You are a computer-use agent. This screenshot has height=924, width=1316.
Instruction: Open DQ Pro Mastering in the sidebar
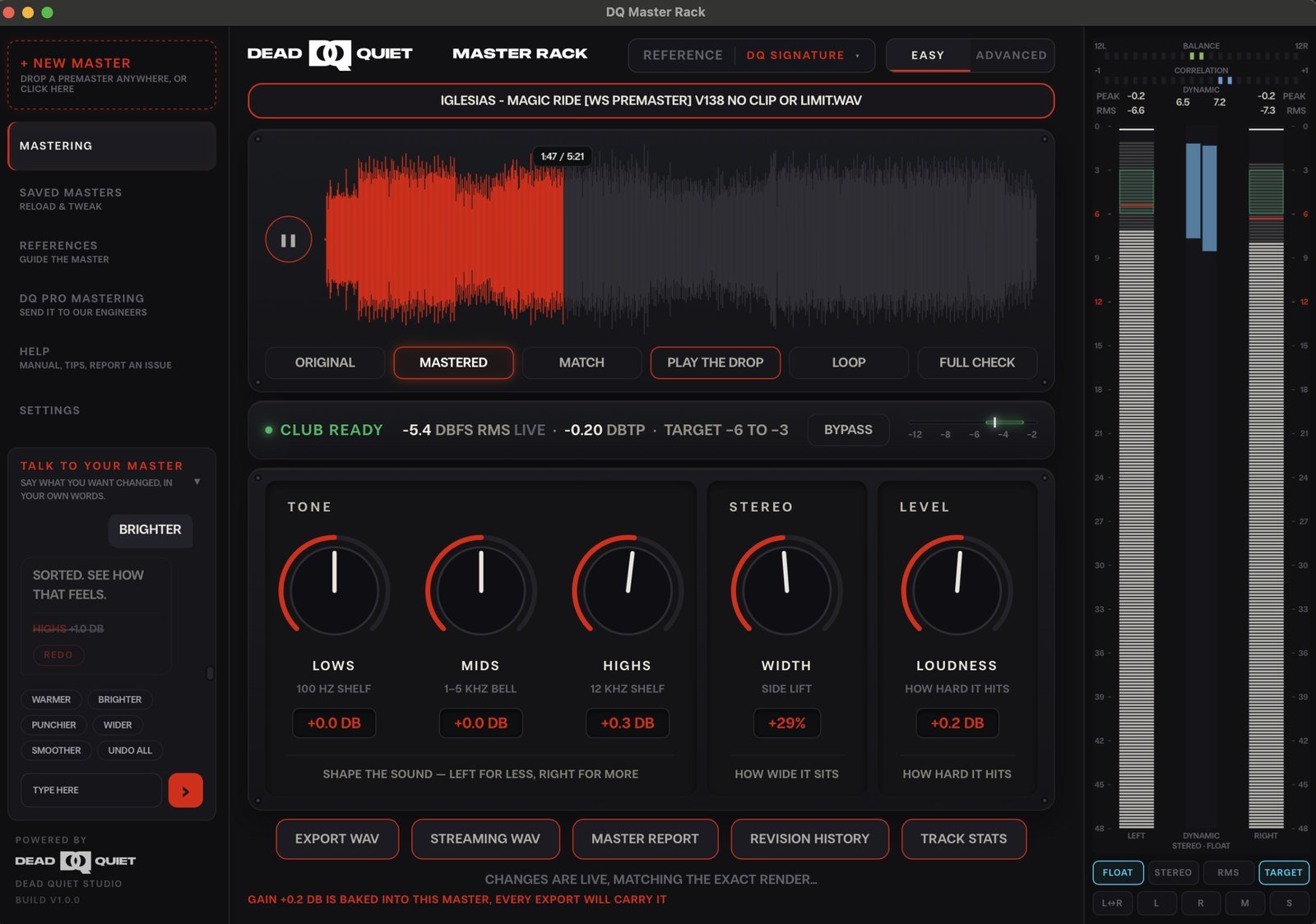click(112, 305)
